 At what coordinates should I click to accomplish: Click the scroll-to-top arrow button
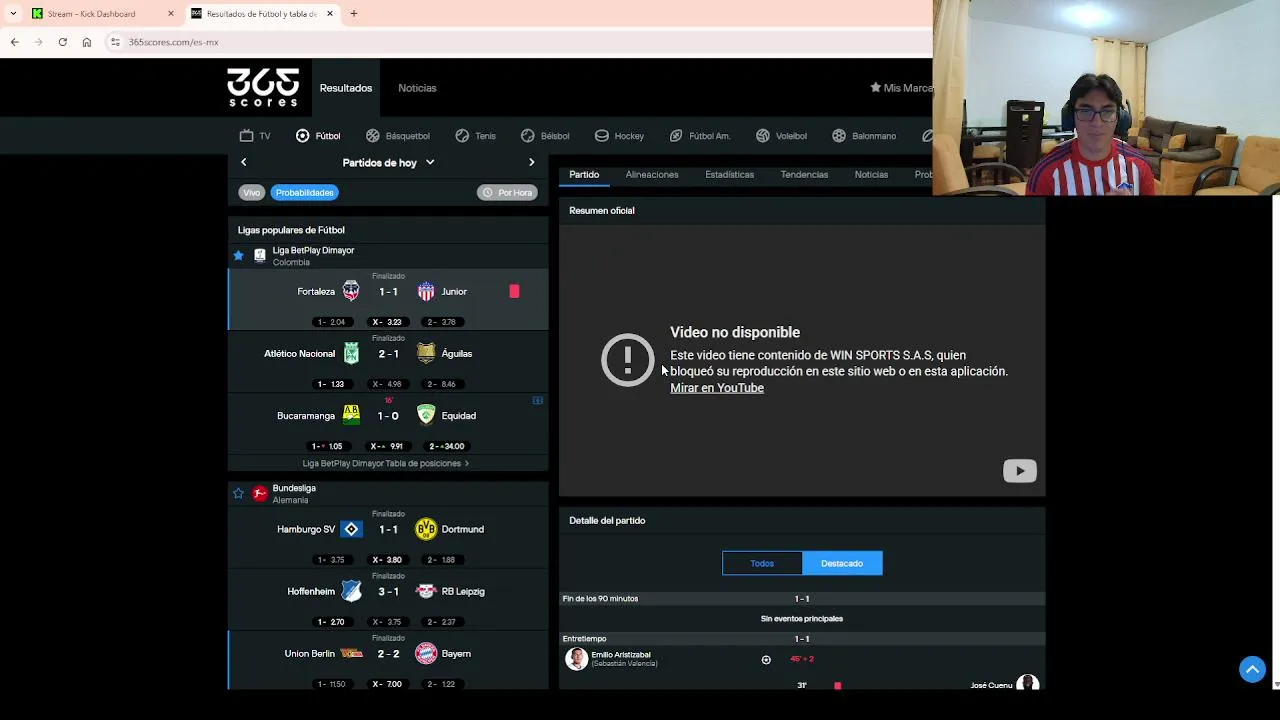pos(1252,669)
